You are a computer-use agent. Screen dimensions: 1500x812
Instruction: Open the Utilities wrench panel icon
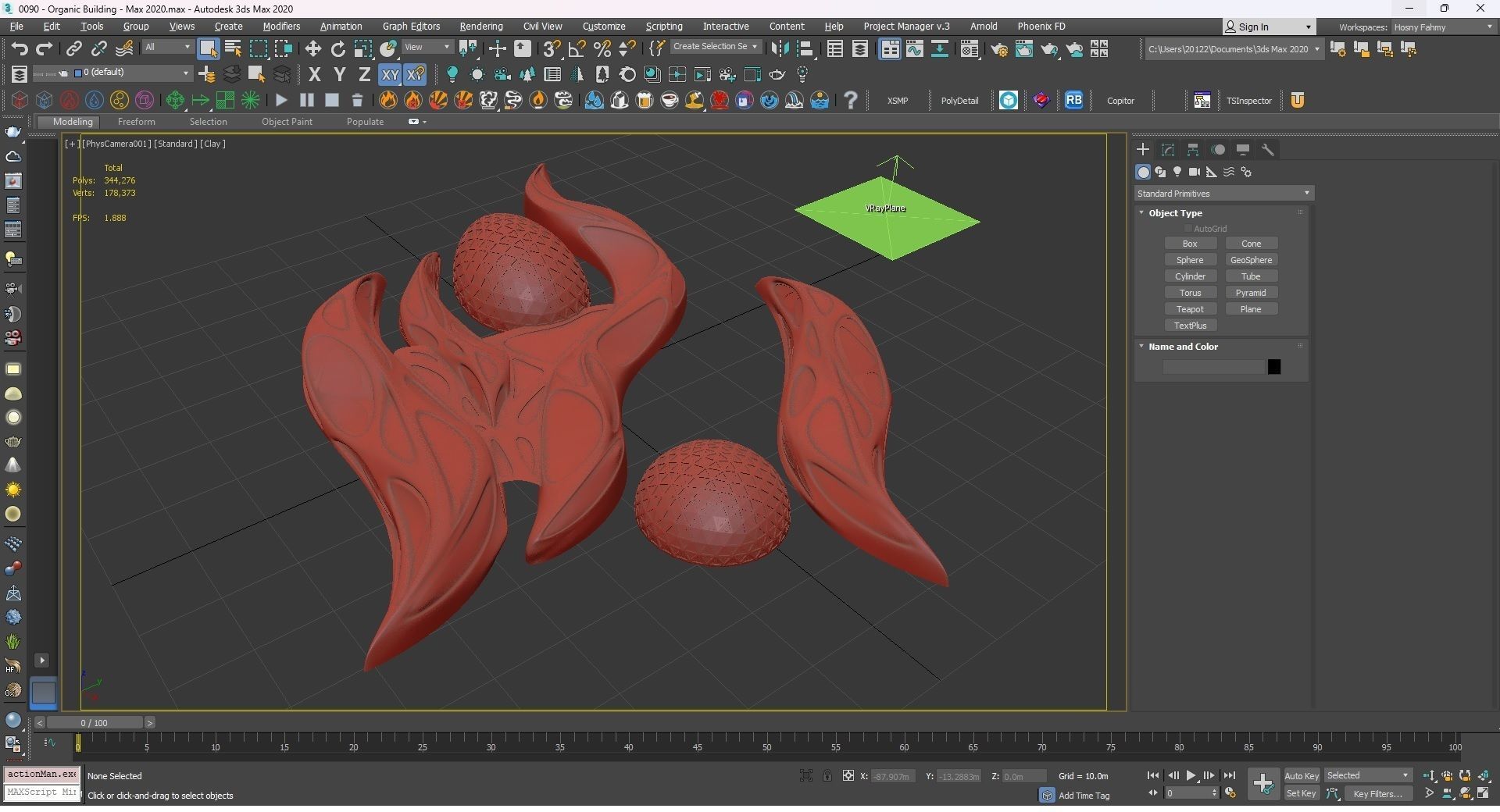(1268, 150)
